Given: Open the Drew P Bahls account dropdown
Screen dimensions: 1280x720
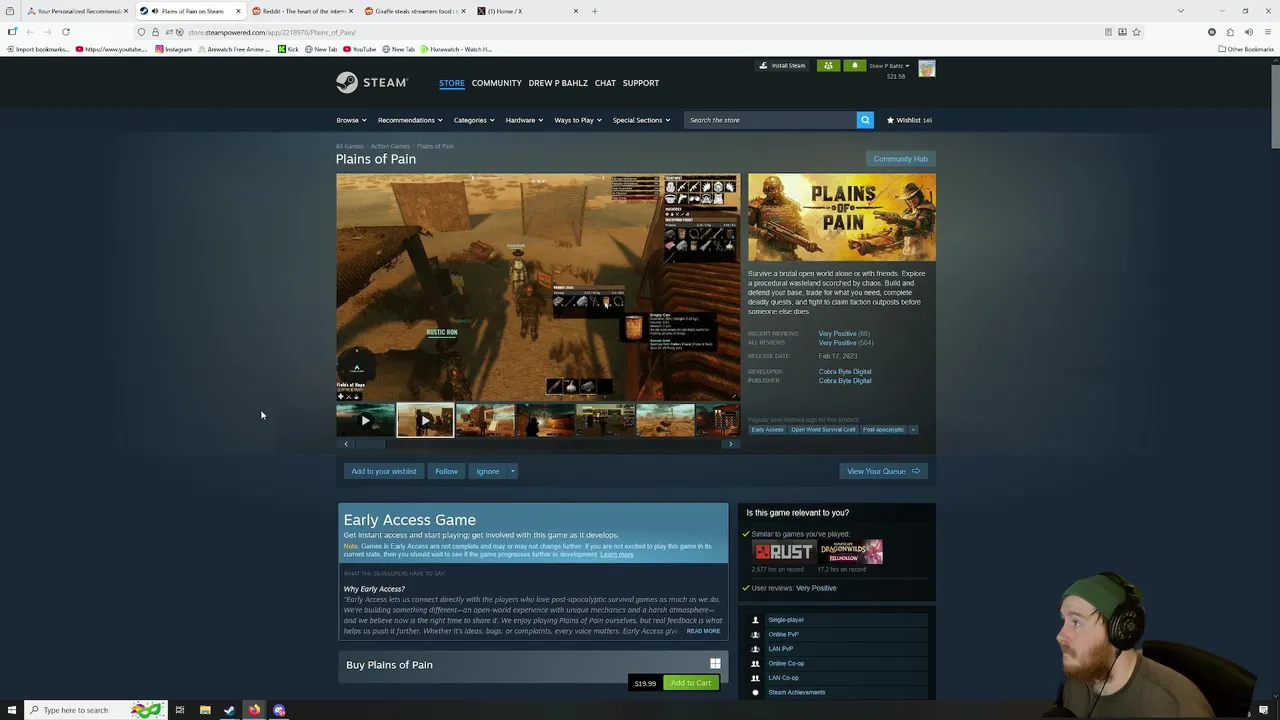Looking at the screenshot, I should pyautogui.click(x=889, y=66).
